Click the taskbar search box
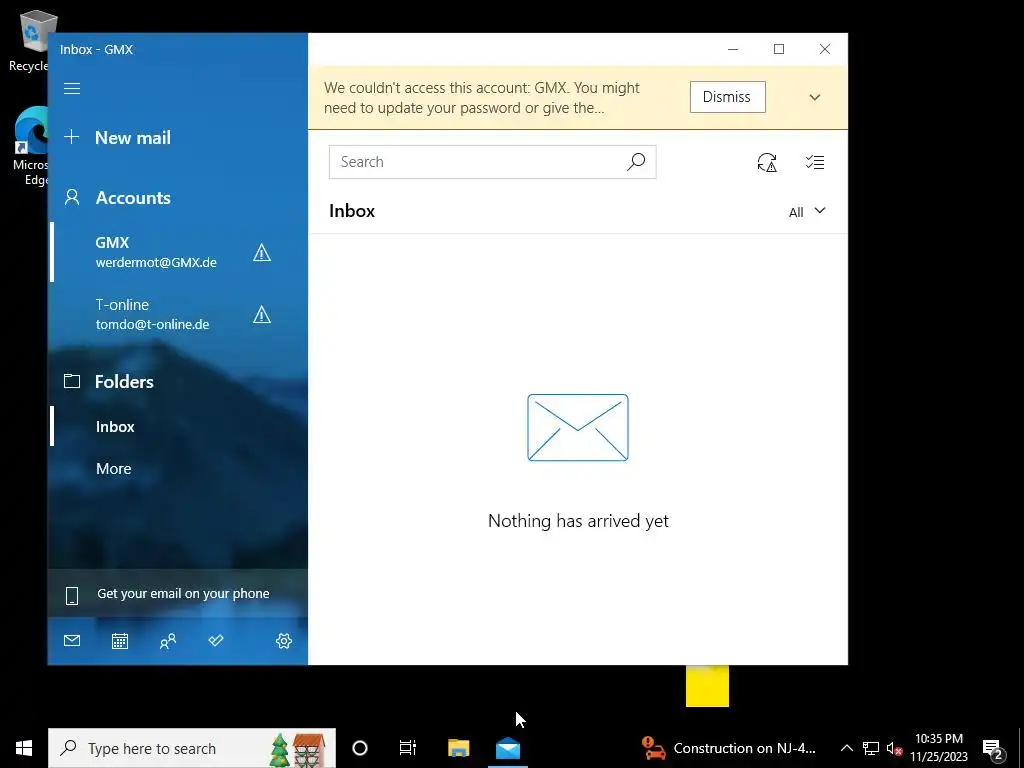This screenshot has height=768, width=1024. pyautogui.click(x=192, y=748)
